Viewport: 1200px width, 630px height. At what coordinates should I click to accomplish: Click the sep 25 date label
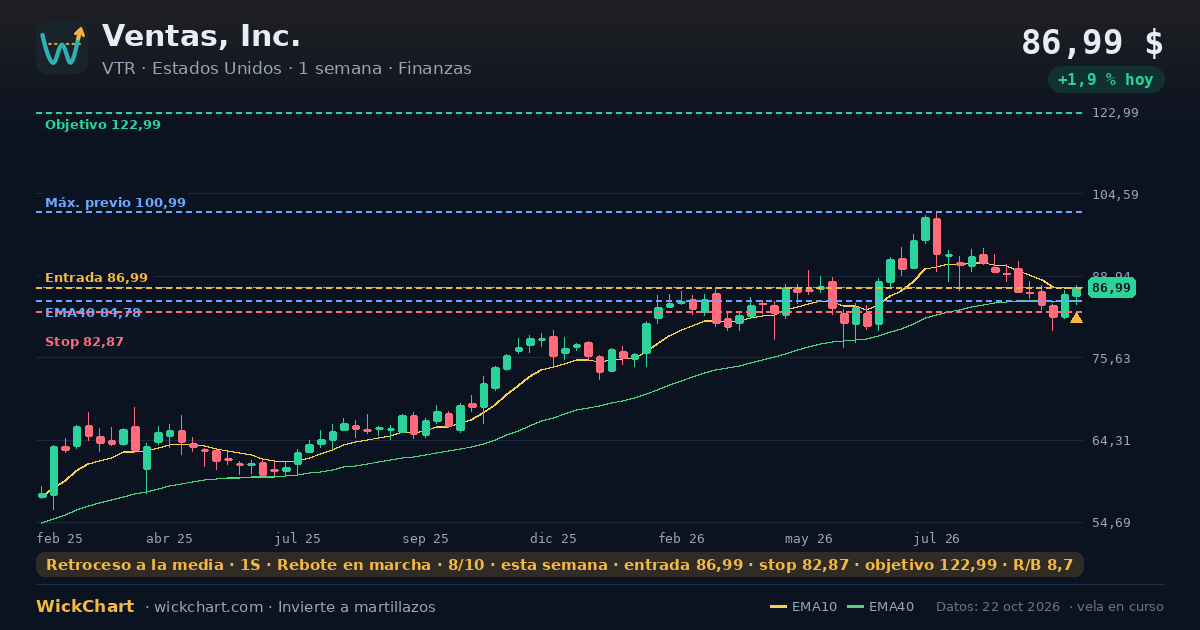(x=425, y=539)
